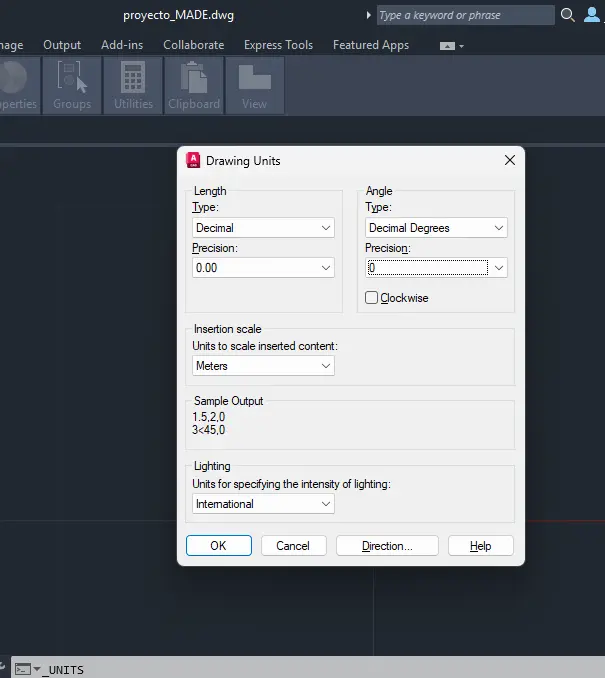Click the Help button

480,546
